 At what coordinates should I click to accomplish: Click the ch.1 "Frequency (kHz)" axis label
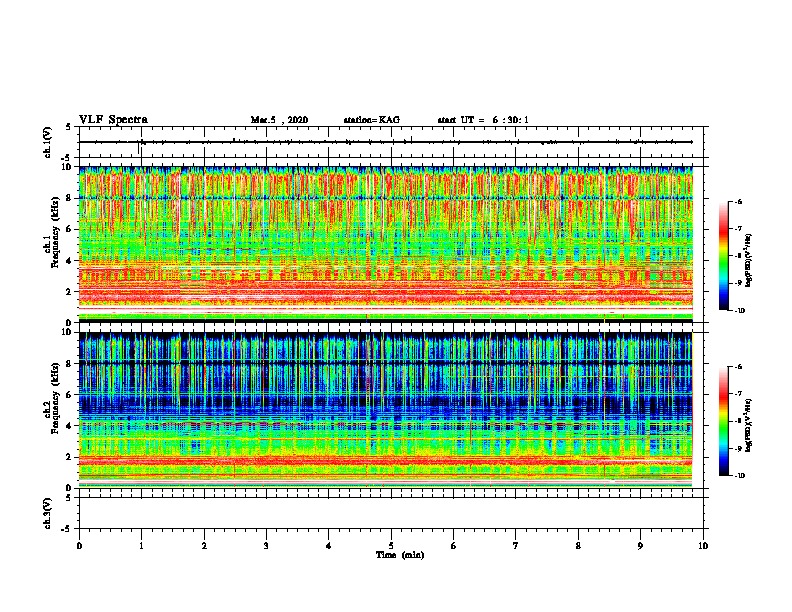[x=55, y=234]
